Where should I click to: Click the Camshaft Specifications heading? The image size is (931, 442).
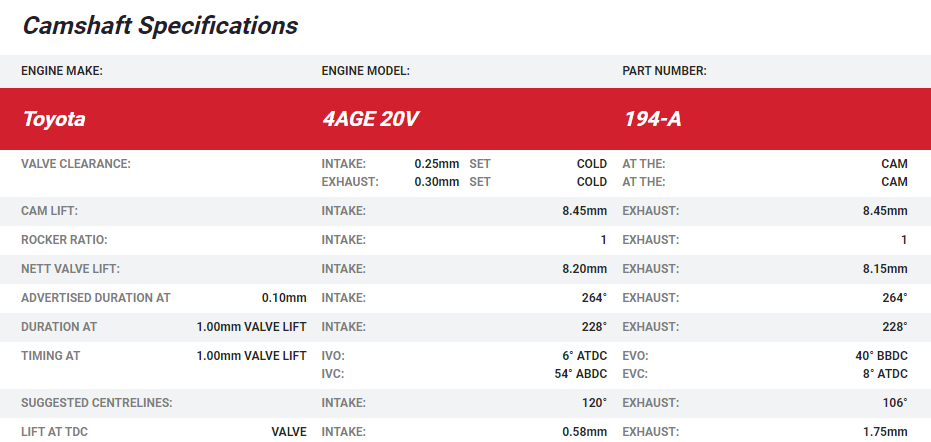pos(160,26)
